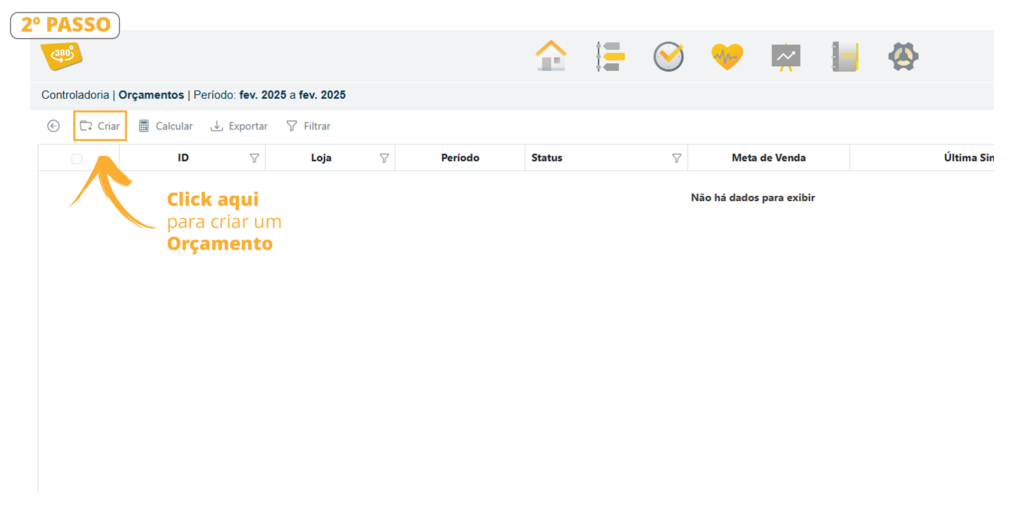Open the notebook icon
The image size is (1024, 523).
[x=844, y=56]
